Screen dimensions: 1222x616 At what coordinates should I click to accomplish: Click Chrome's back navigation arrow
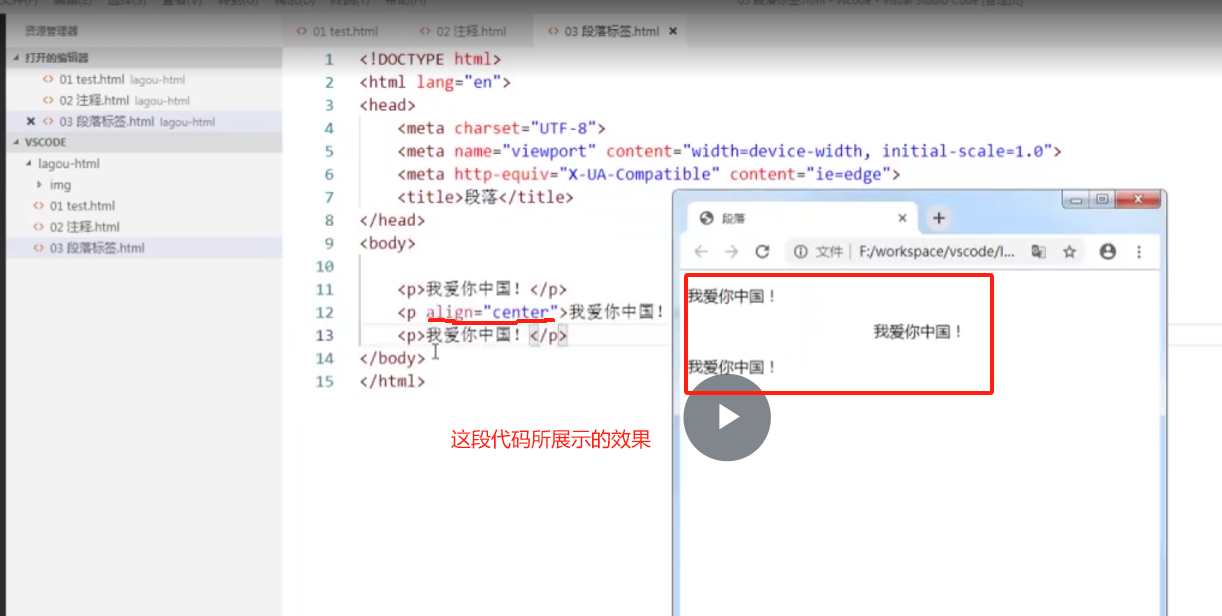(x=700, y=251)
